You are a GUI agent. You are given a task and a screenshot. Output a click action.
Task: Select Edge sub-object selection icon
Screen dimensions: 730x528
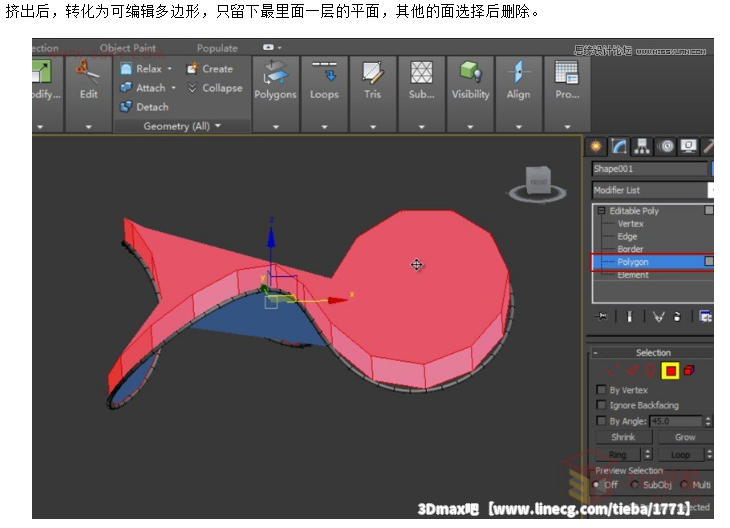tap(632, 371)
